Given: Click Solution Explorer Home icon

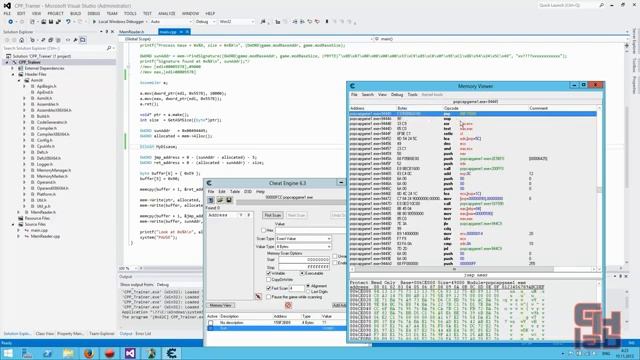Looking at the screenshot, I should coord(22,40).
